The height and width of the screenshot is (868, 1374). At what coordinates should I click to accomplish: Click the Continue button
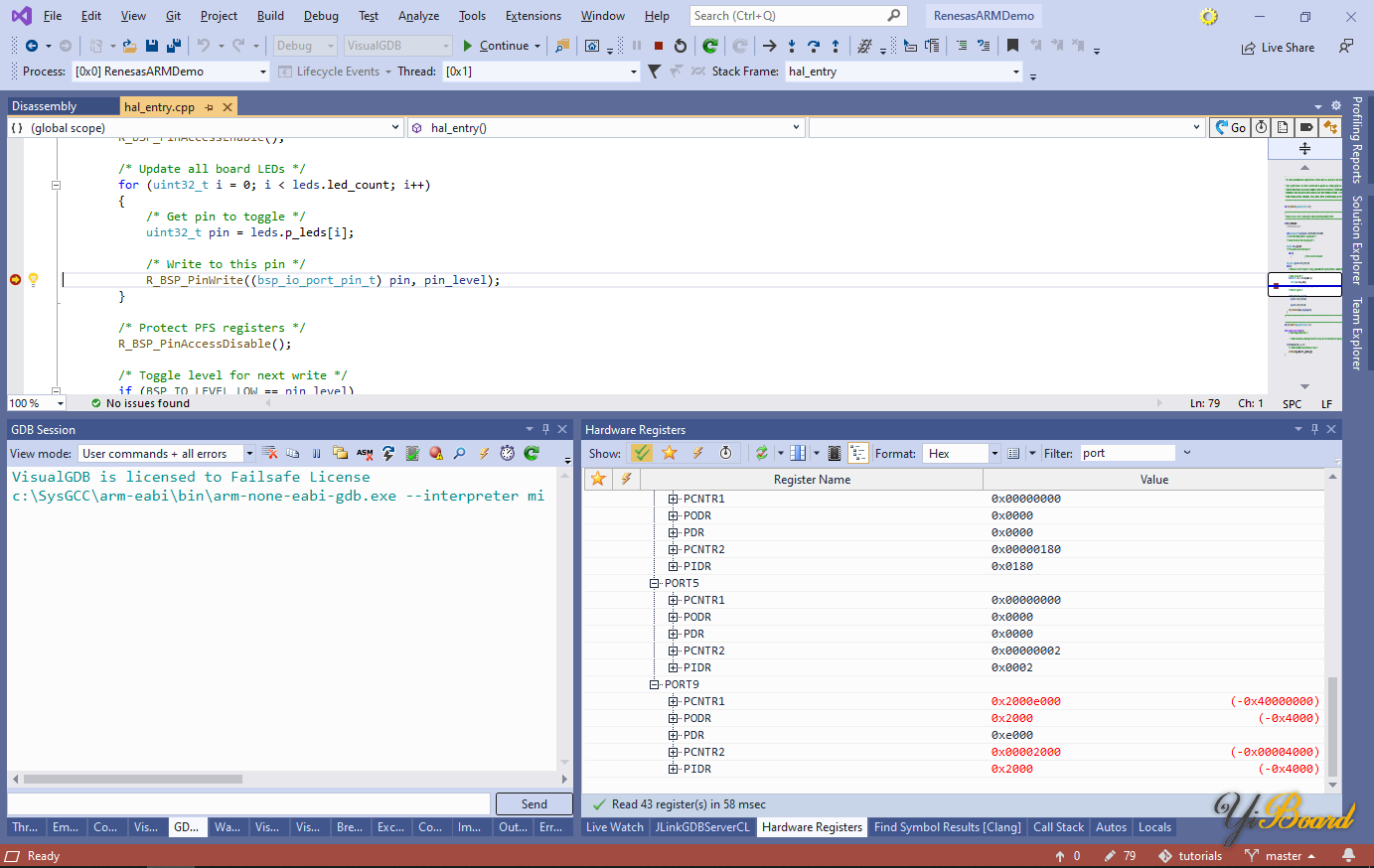(496, 46)
